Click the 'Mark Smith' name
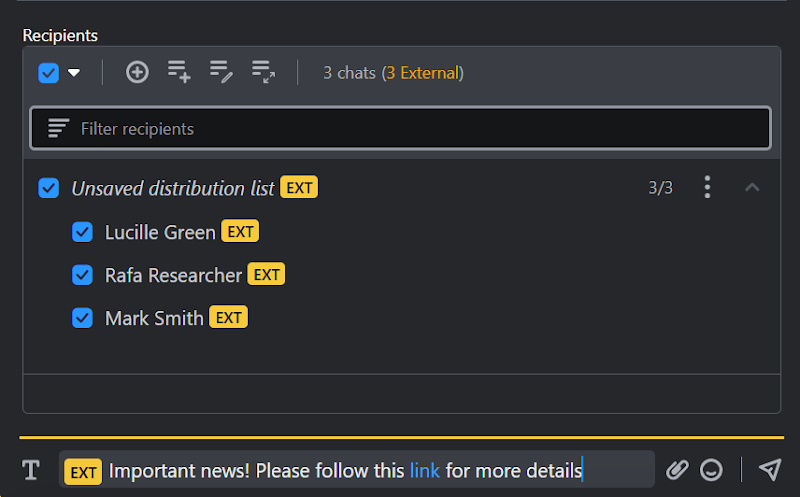 coord(154,318)
